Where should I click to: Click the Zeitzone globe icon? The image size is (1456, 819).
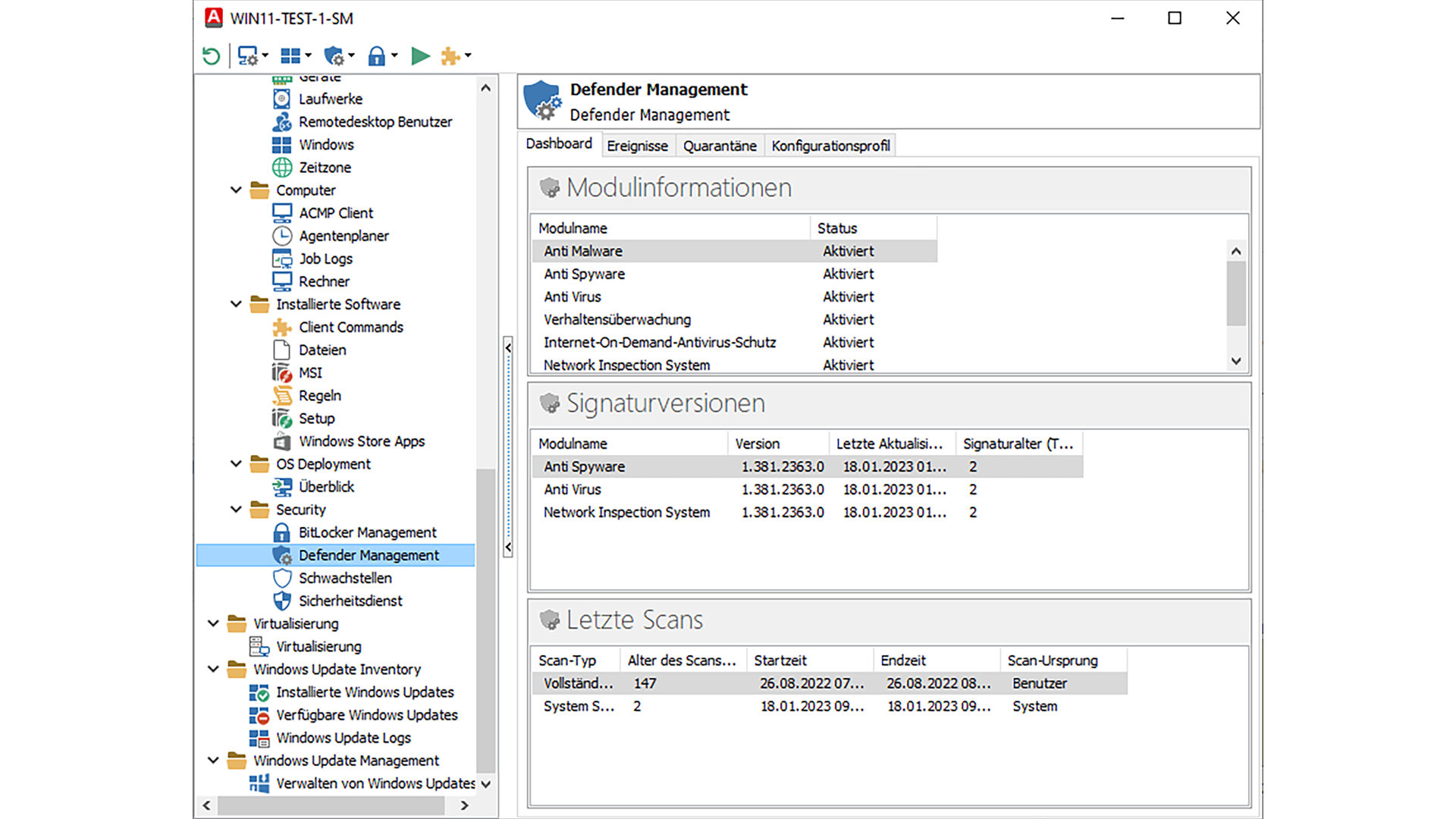point(281,167)
